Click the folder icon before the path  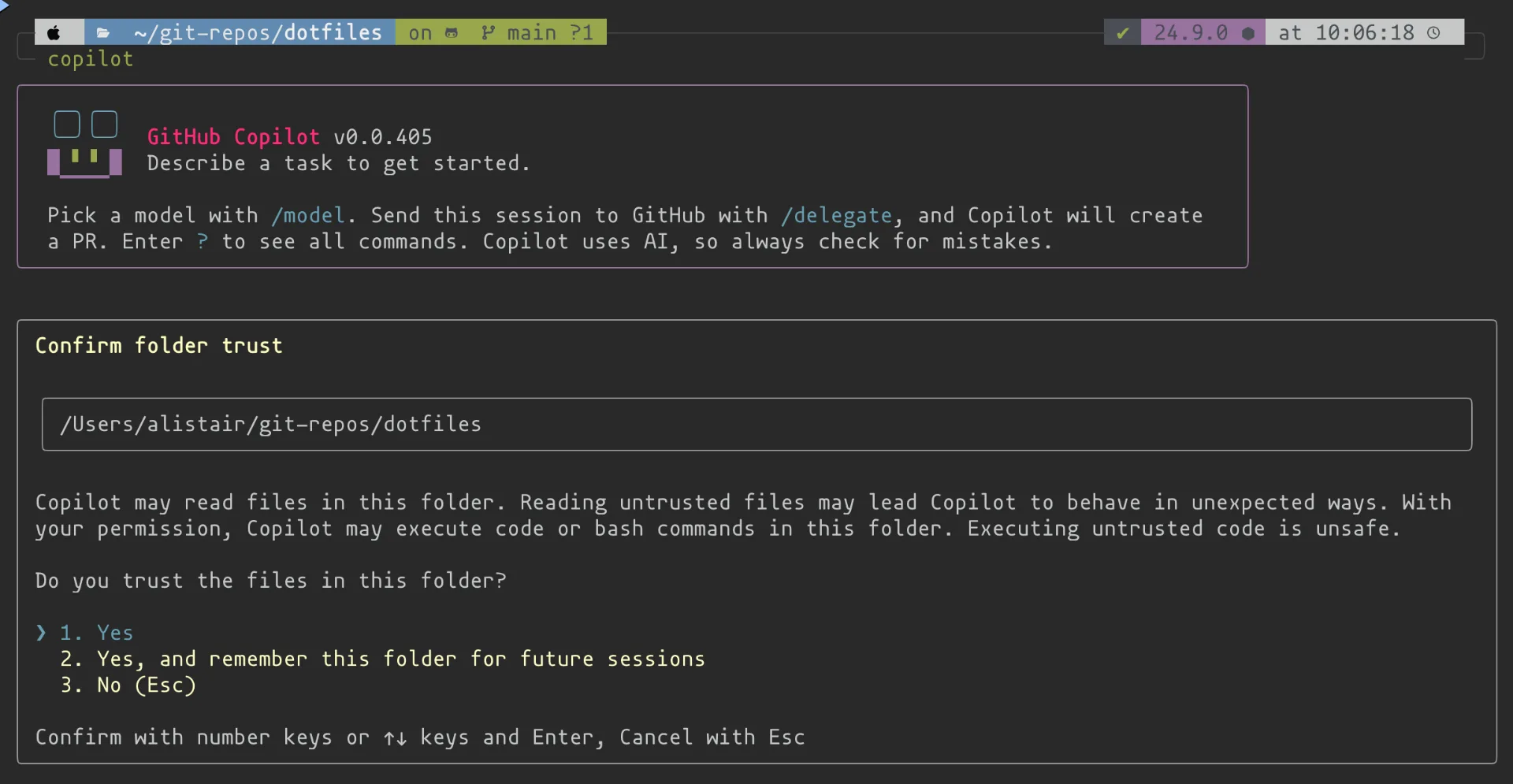point(102,32)
